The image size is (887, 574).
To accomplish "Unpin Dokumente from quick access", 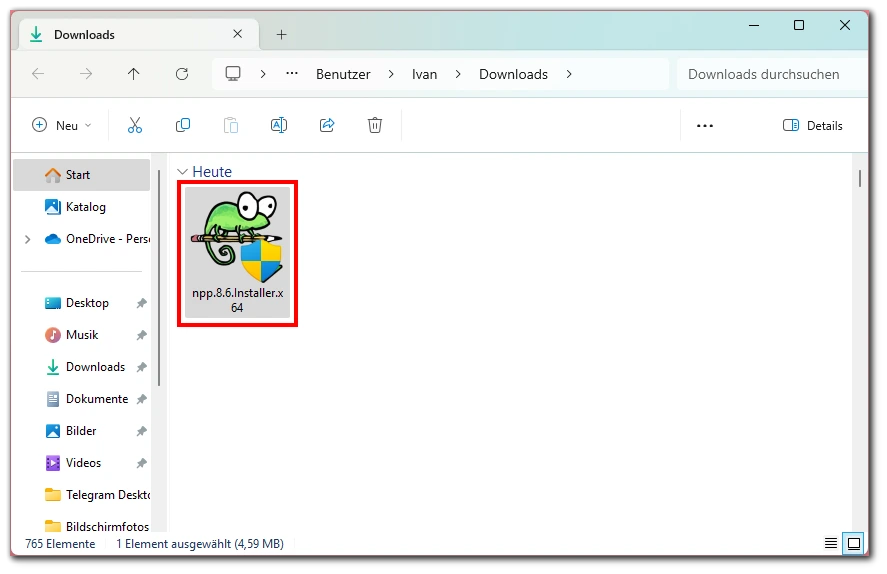I will (x=141, y=399).
